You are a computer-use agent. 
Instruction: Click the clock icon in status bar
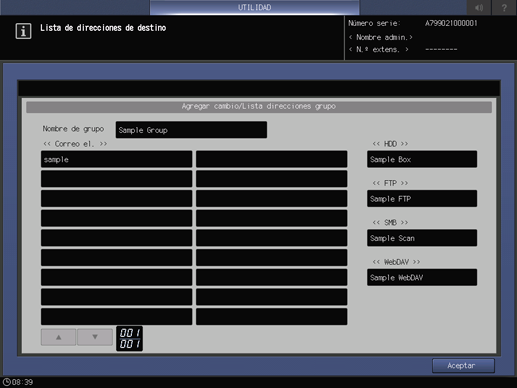coord(7,382)
